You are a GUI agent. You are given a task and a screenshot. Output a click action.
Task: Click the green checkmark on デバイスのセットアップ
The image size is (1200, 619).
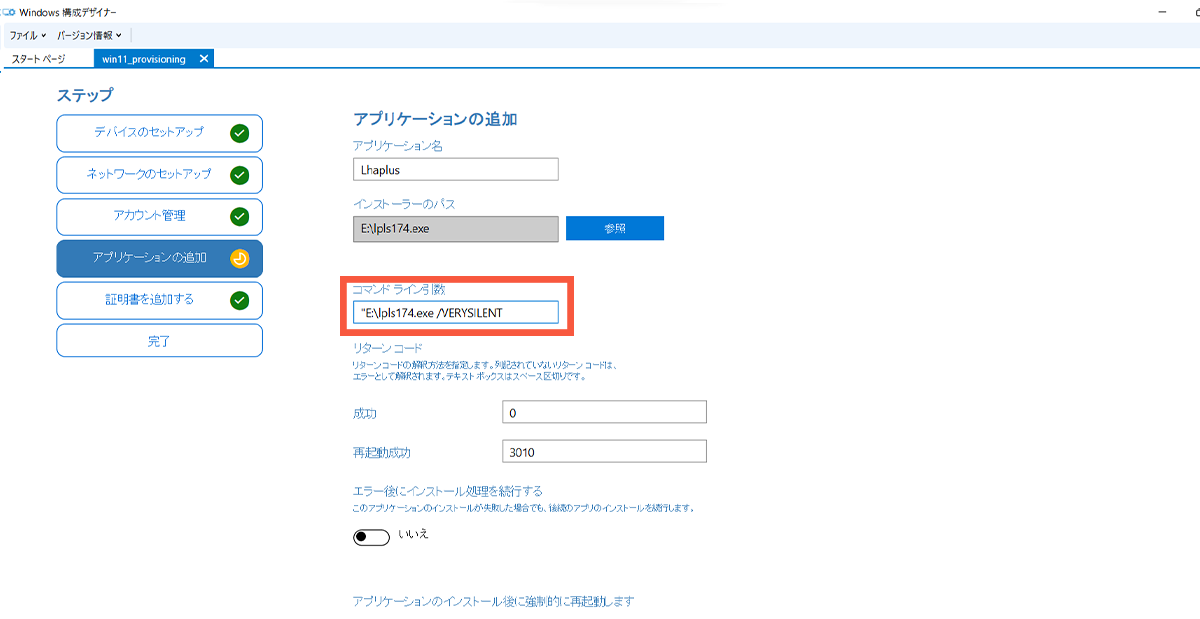(239, 133)
